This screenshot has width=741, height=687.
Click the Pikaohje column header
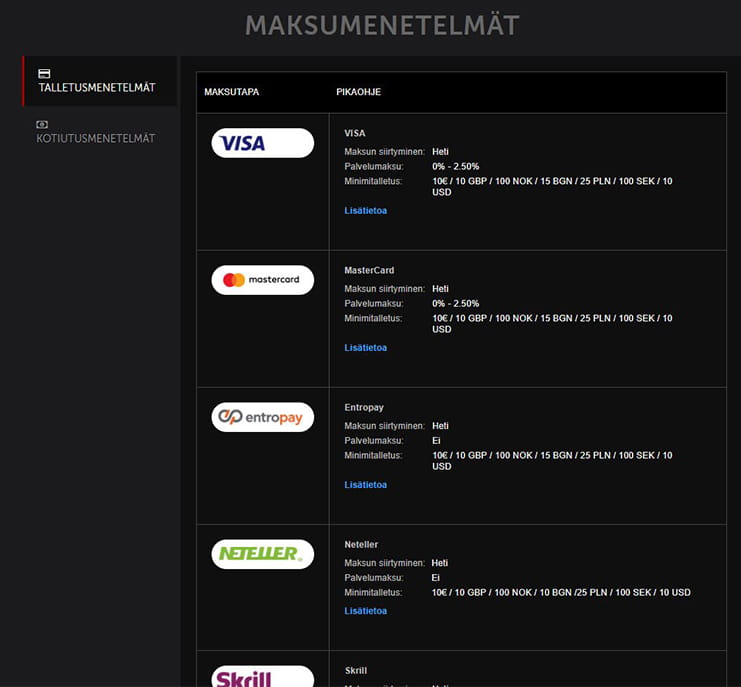coord(358,92)
